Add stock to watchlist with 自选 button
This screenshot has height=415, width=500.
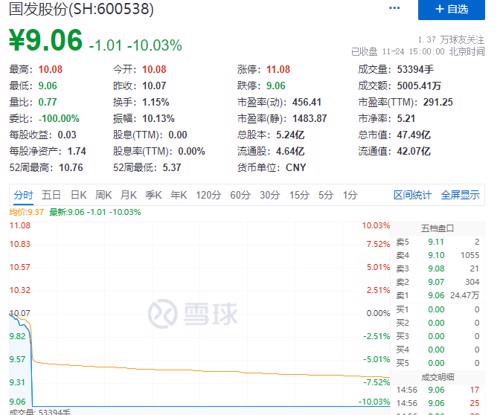pos(451,9)
